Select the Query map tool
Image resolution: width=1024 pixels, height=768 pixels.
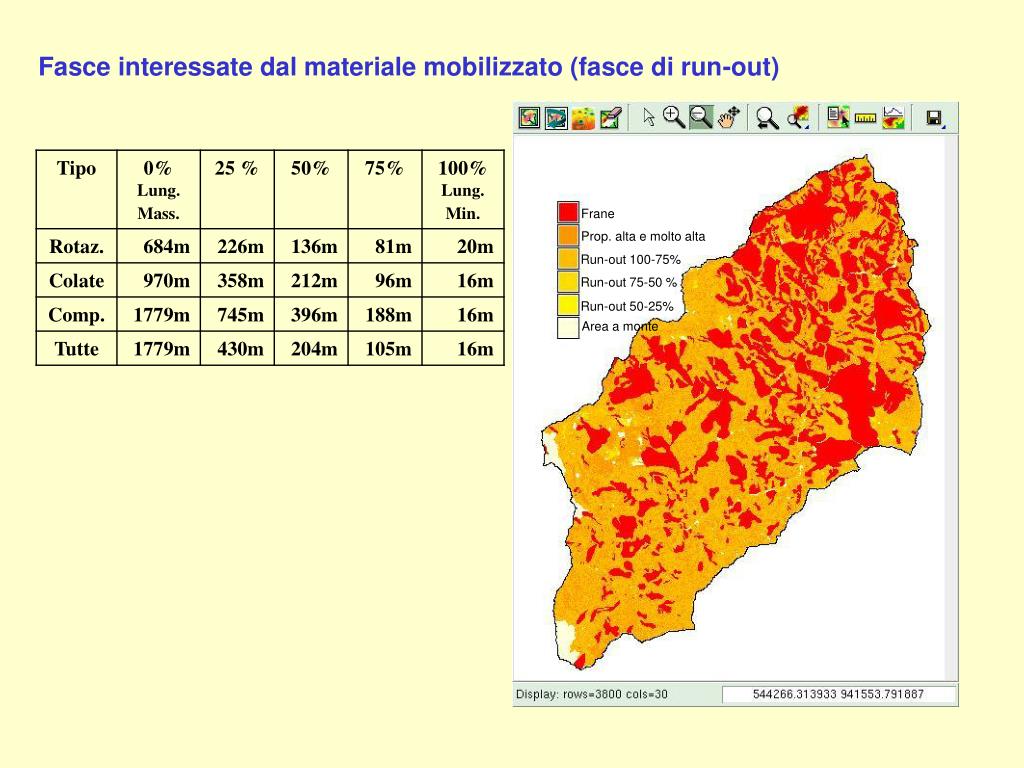coord(838,118)
